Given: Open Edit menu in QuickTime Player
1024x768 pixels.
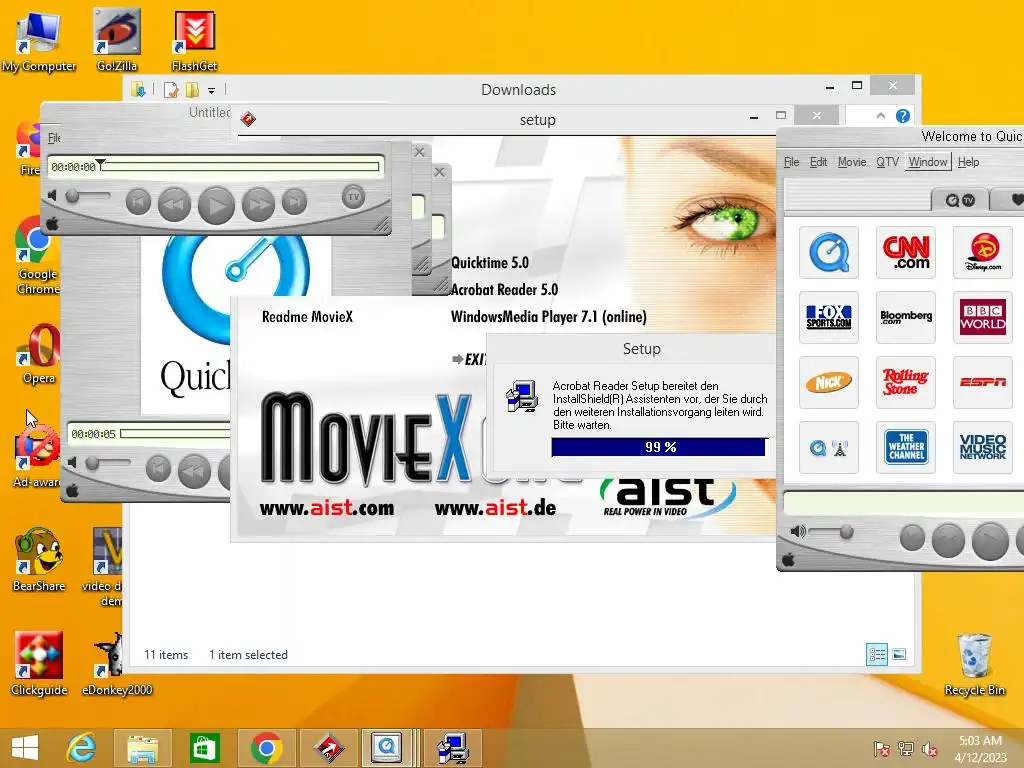Looking at the screenshot, I should (818, 162).
